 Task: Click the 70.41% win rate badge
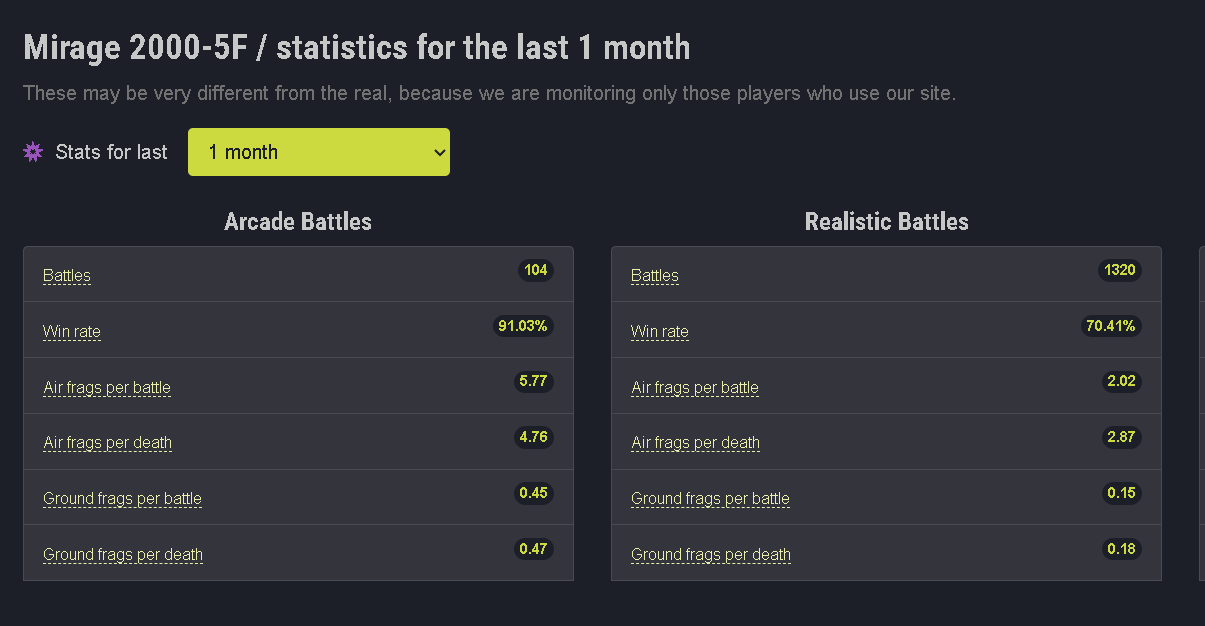pos(1112,326)
